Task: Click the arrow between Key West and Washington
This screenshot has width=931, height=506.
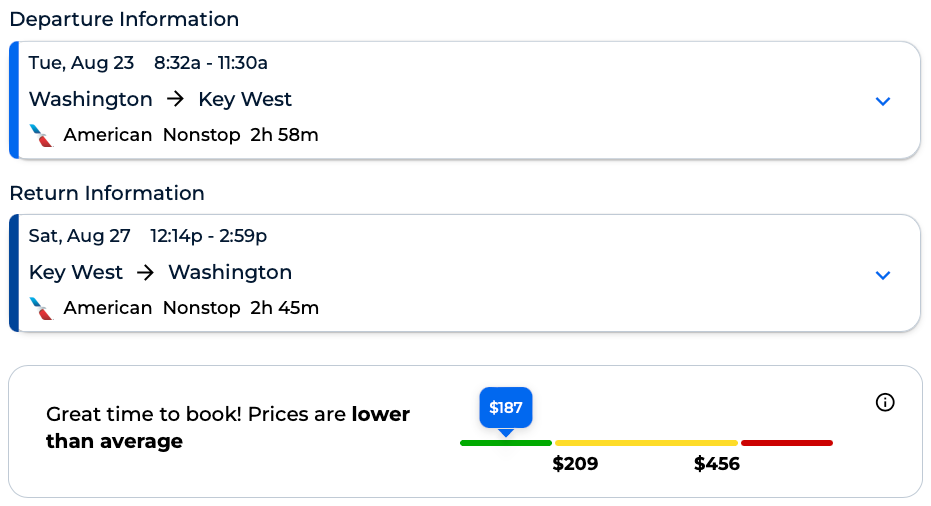Action: coord(146,273)
